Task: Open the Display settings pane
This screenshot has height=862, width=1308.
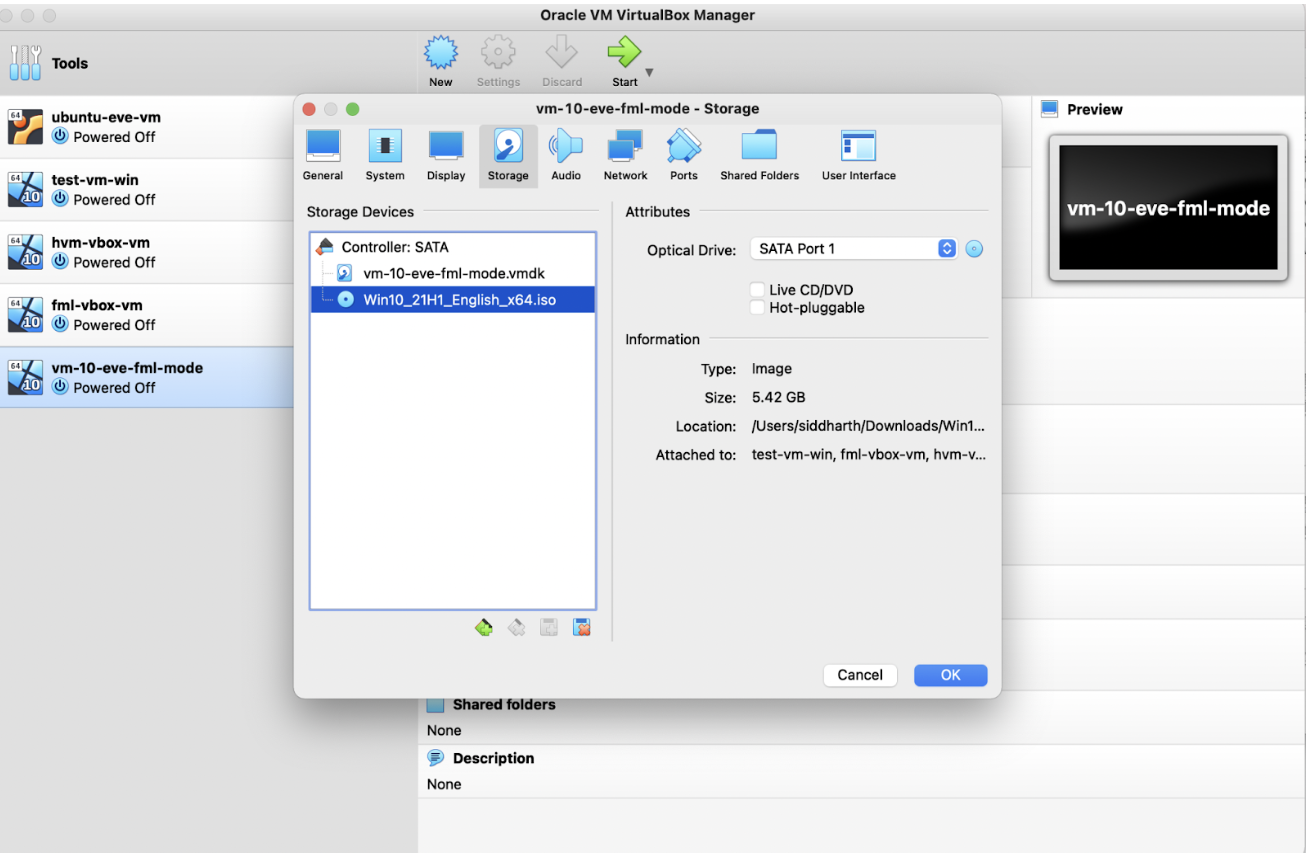Action: tap(446, 155)
